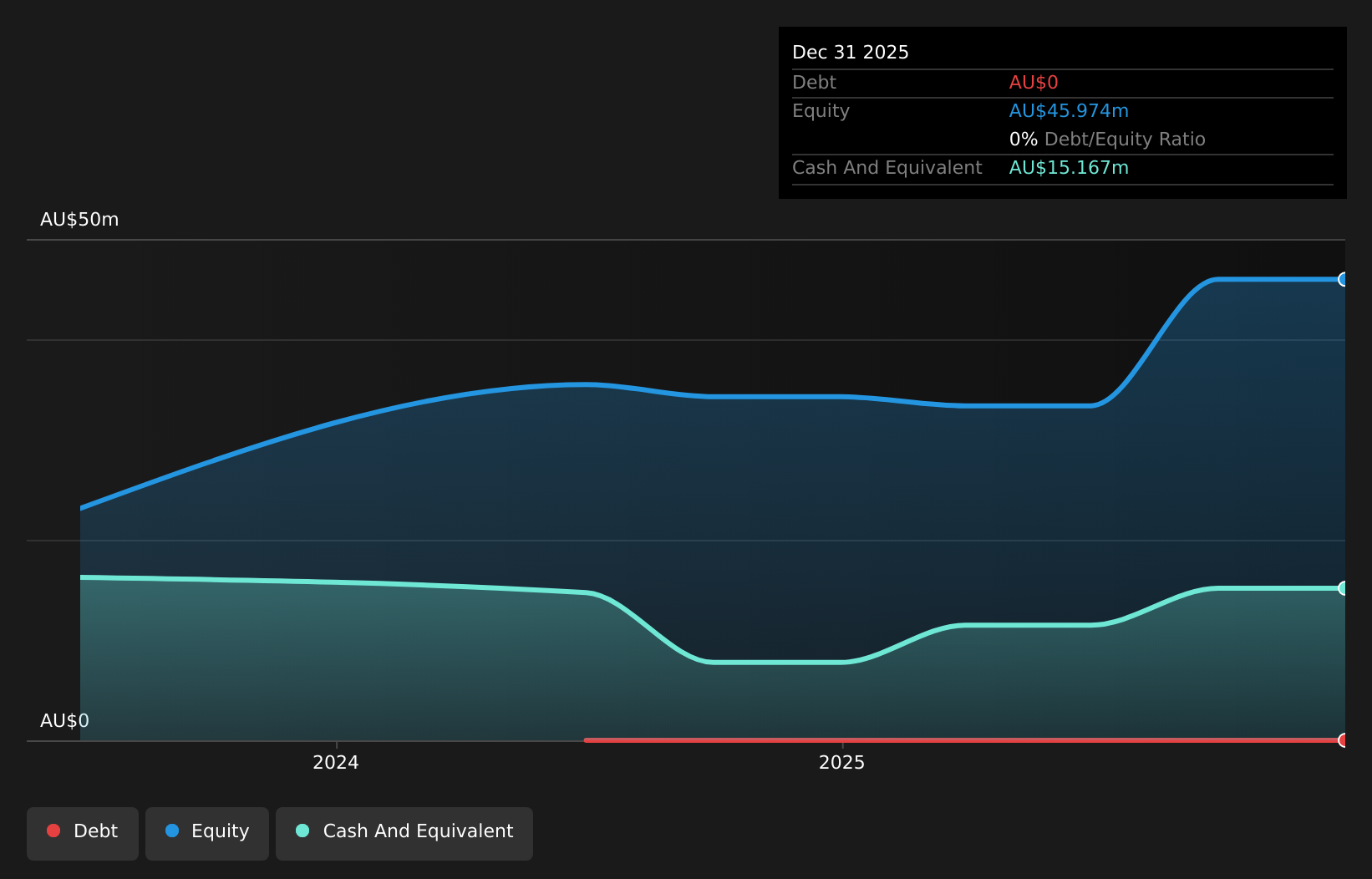Click the 2025 x-axis label
Viewport: 1372px width, 879px height.
tap(842, 763)
